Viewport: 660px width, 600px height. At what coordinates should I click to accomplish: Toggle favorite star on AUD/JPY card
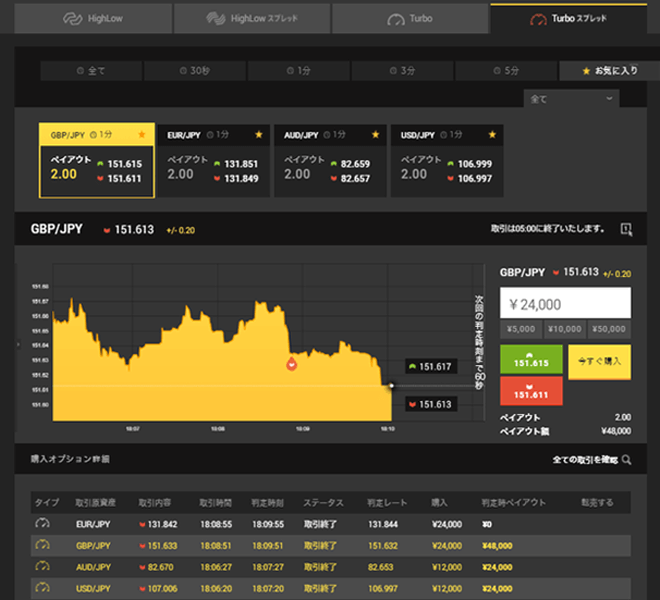(375, 134)
